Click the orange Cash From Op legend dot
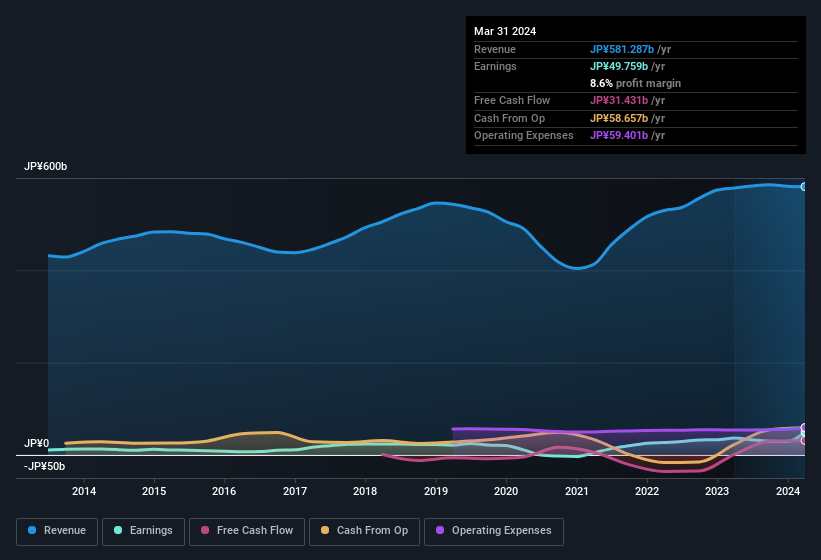 (x=326, y=531)
